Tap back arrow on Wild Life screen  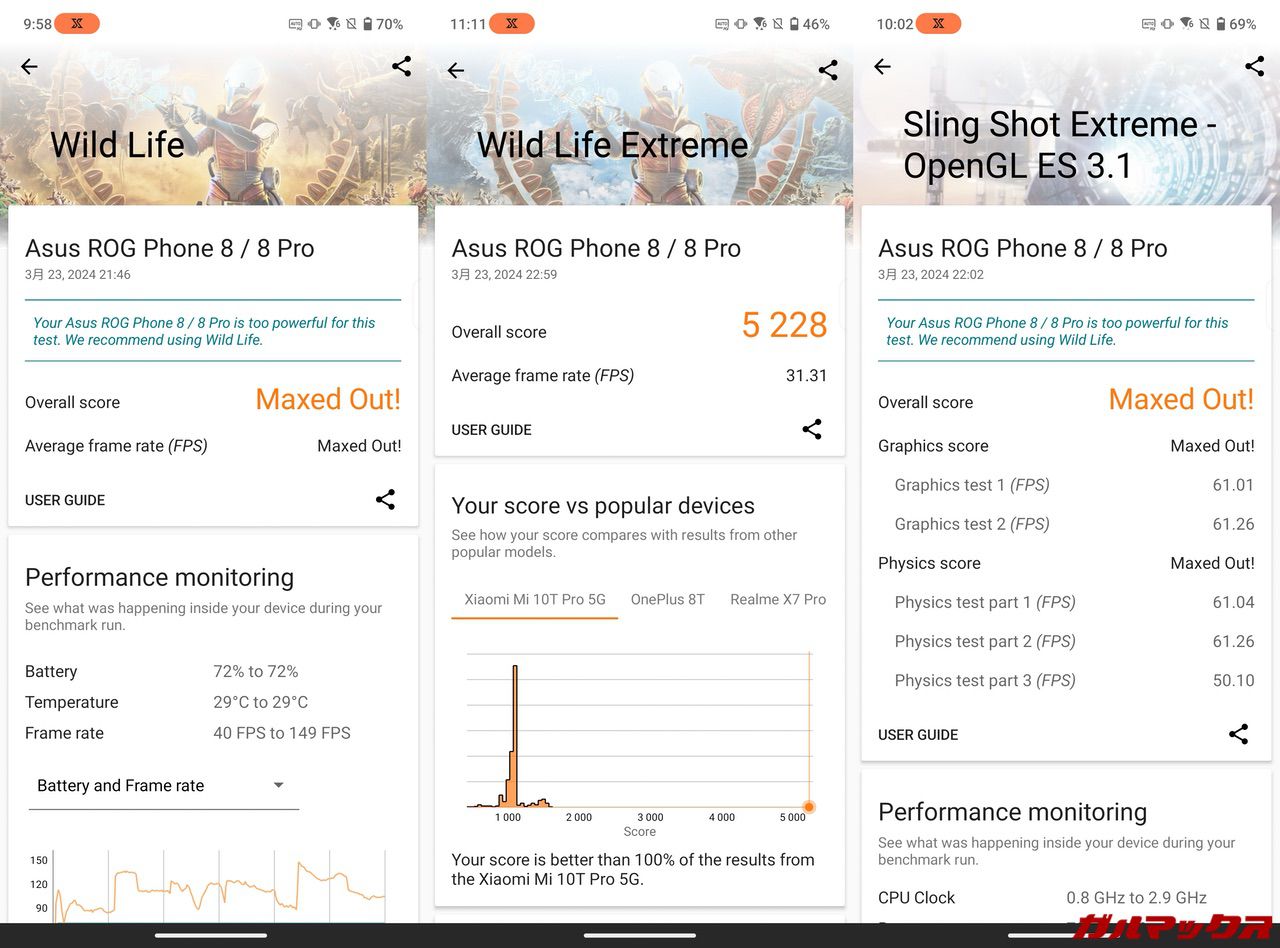pos(29,67)
